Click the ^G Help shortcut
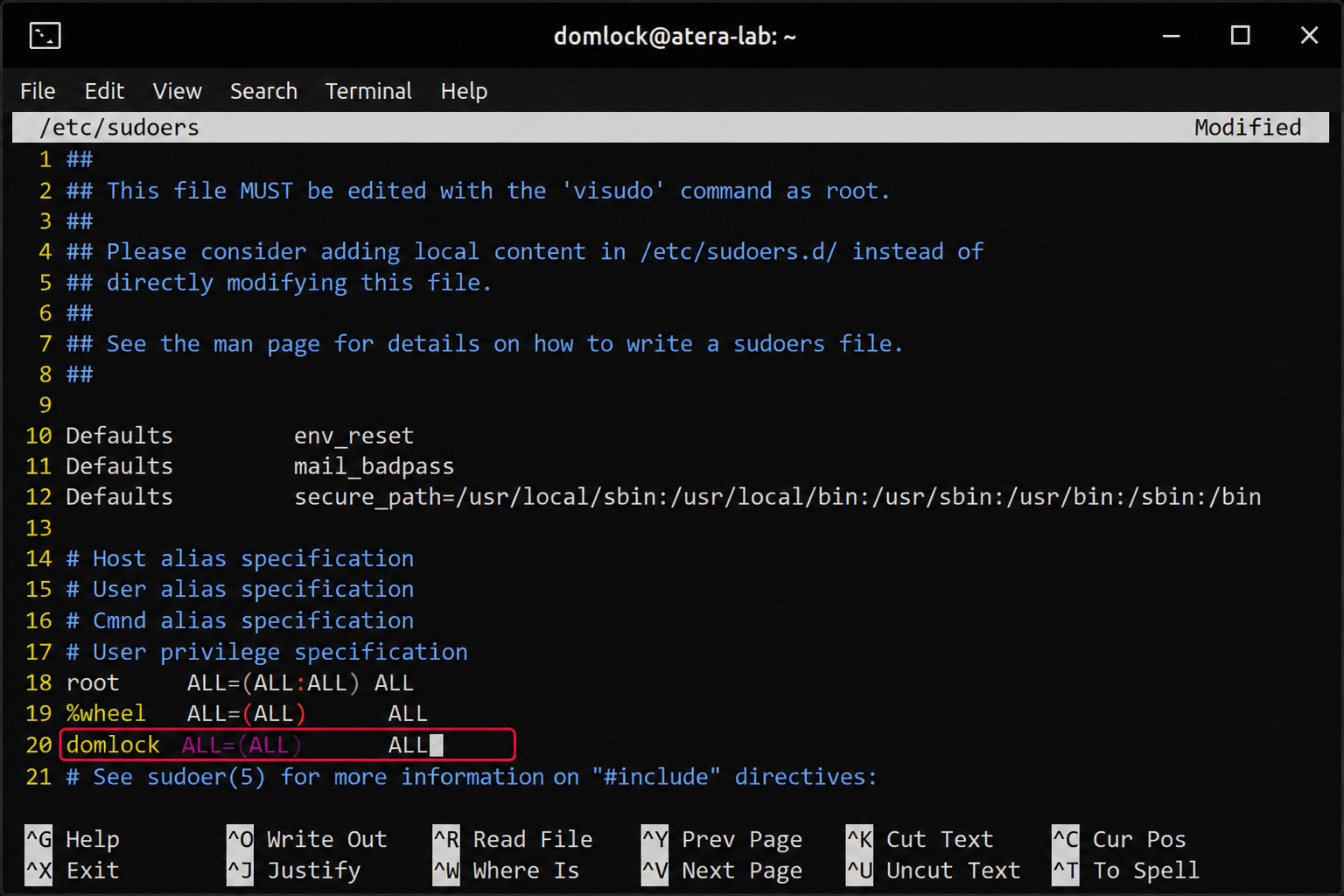1344x896 pixels. 73,839
